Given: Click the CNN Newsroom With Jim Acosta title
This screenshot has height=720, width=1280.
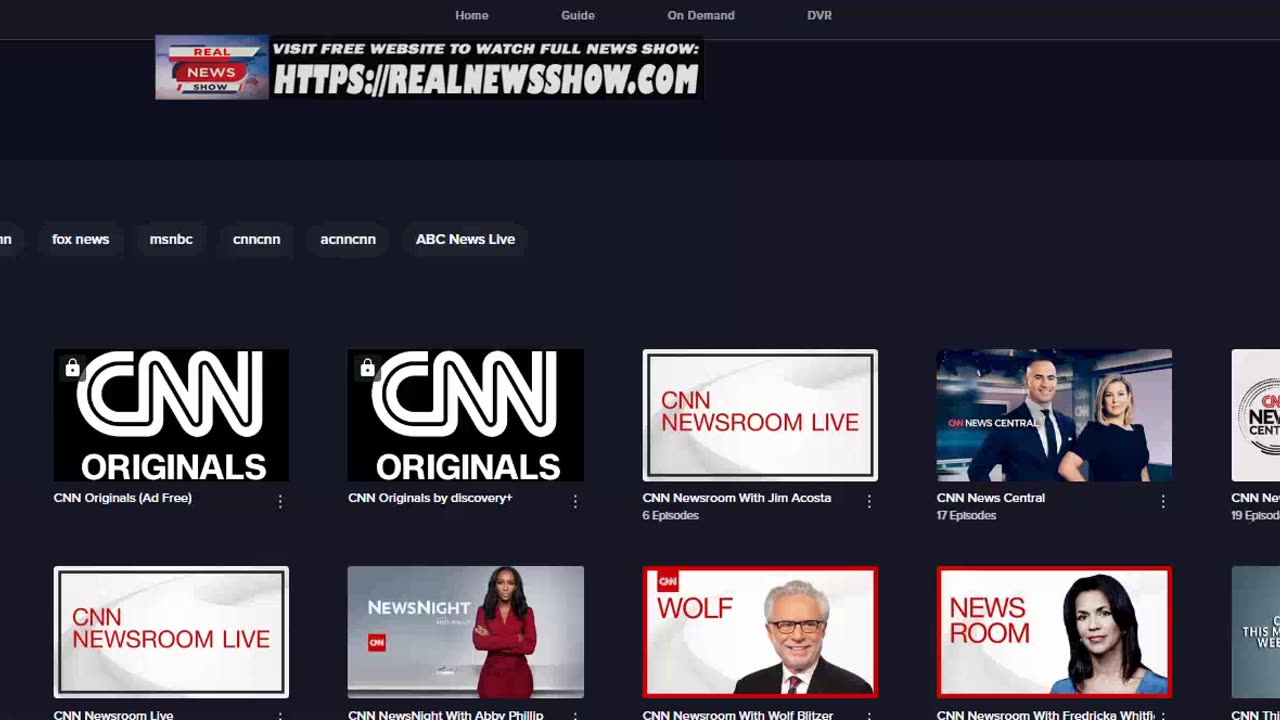Looking at the screenshot, I should tap(737, 498).
